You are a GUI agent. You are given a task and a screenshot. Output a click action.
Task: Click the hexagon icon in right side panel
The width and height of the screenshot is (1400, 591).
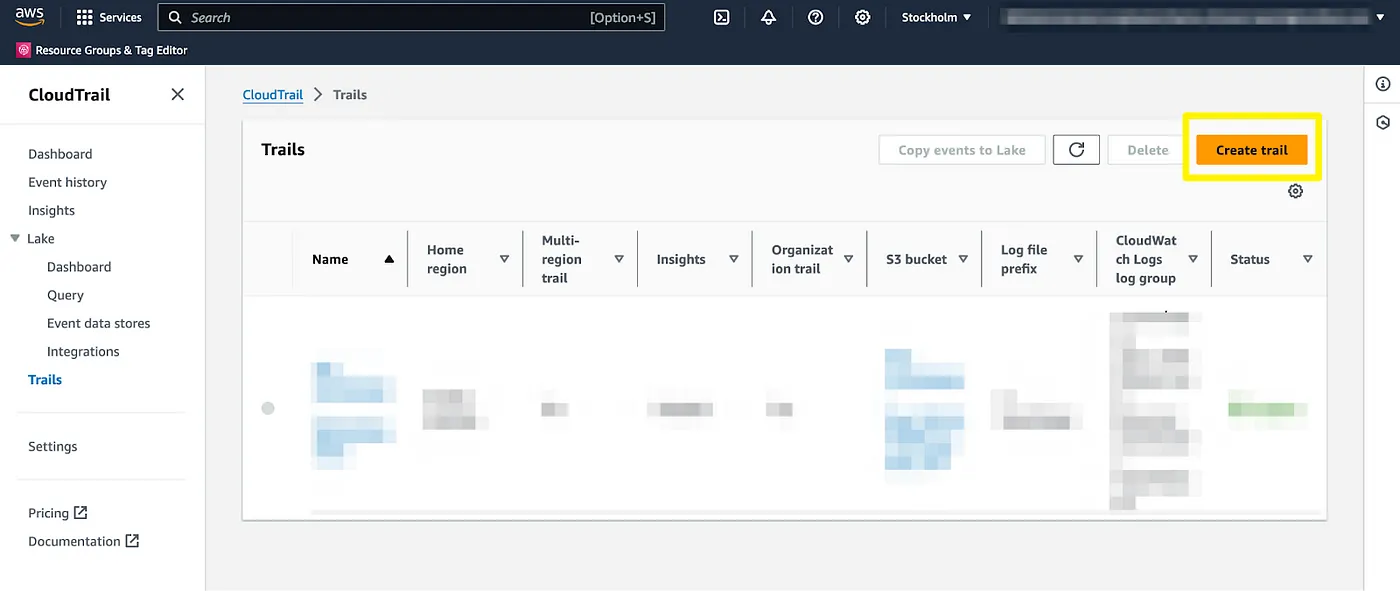pyautogui.click(x=1383, y=122)
